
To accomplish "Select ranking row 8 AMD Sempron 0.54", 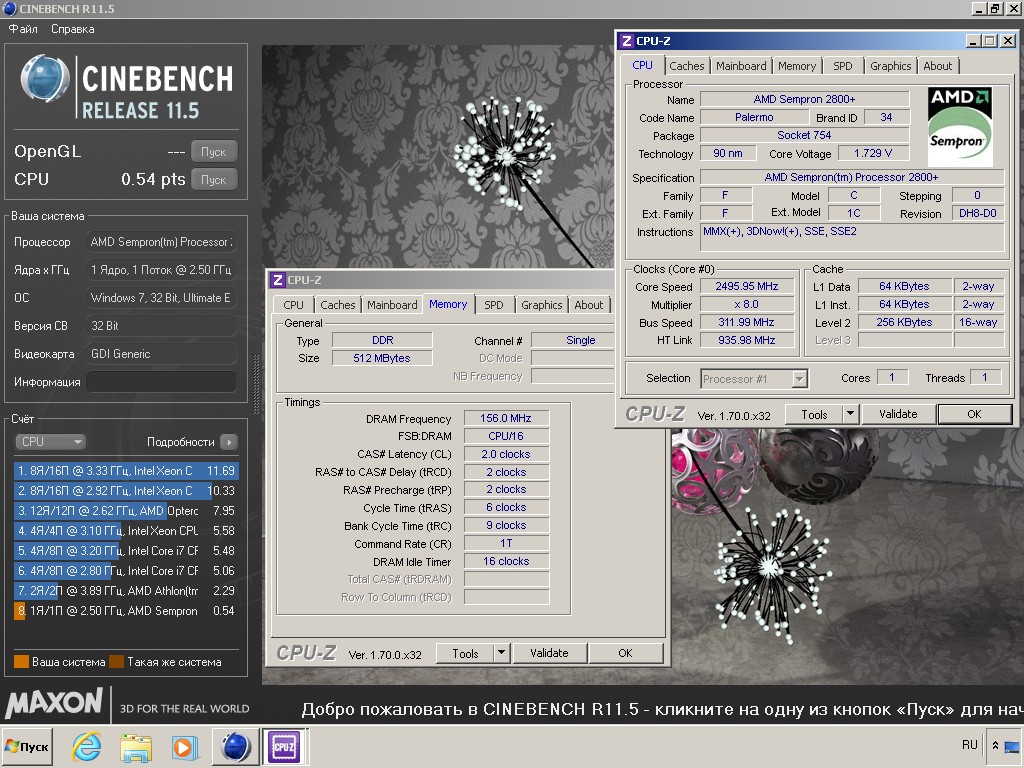I will 126,611.
